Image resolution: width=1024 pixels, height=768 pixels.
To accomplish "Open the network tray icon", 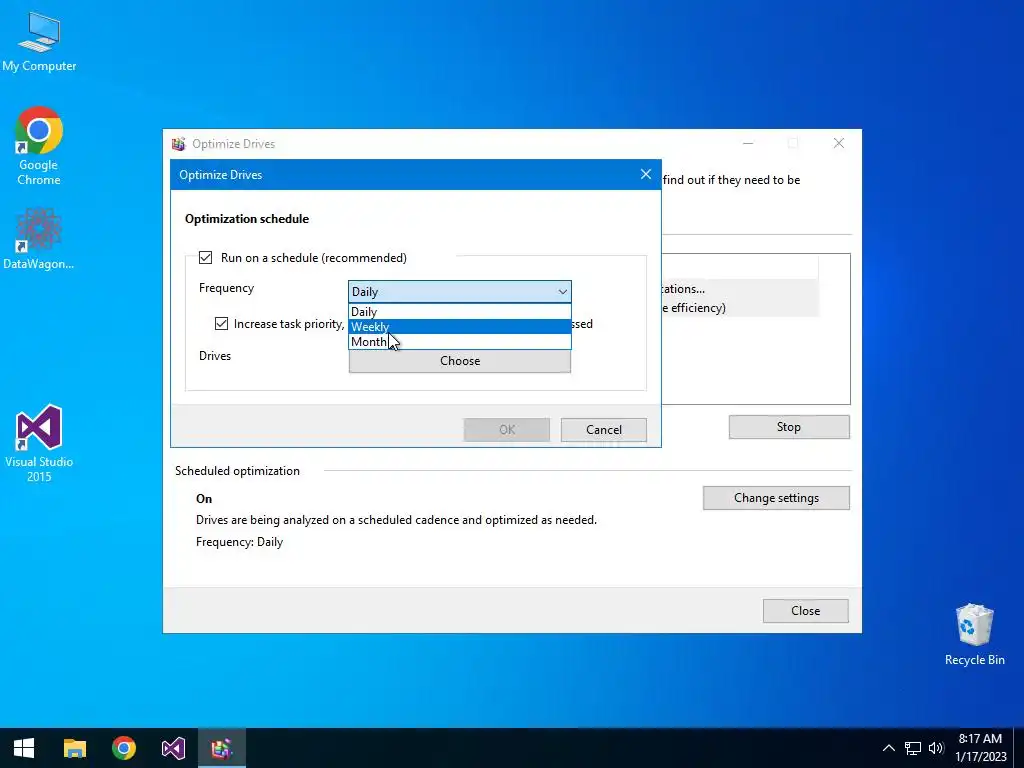I will [912, 748].
